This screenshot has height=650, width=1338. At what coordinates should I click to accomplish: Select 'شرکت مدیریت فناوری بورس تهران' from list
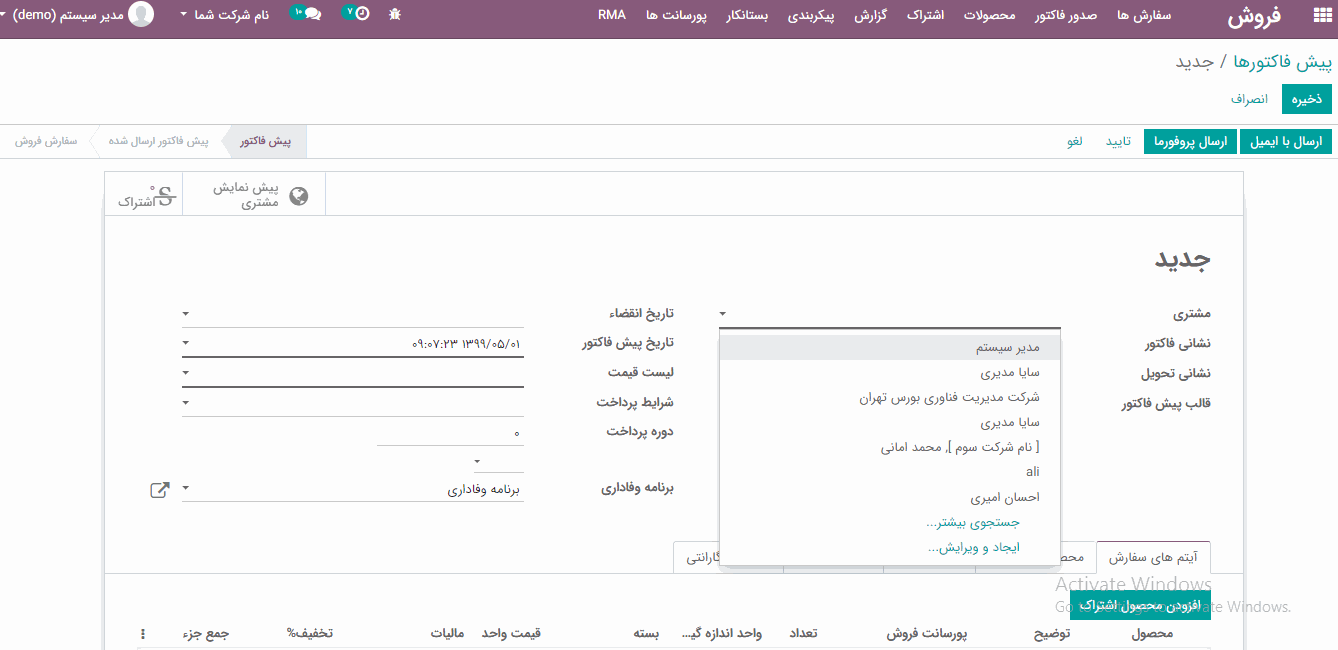tap(948, 398)
